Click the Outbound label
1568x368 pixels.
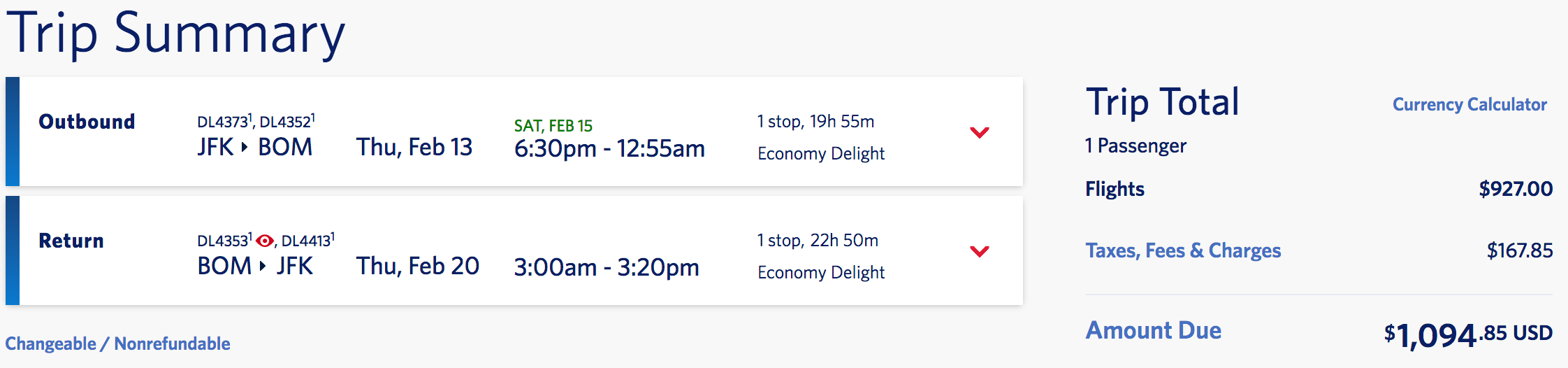click(87, 122)
